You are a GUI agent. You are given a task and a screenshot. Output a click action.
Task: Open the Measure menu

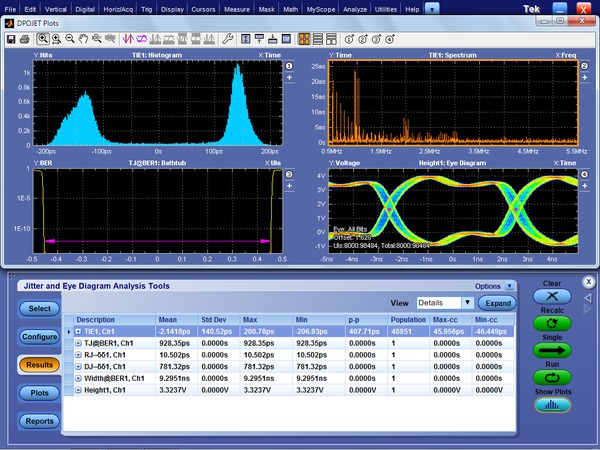tap(237, 7)
